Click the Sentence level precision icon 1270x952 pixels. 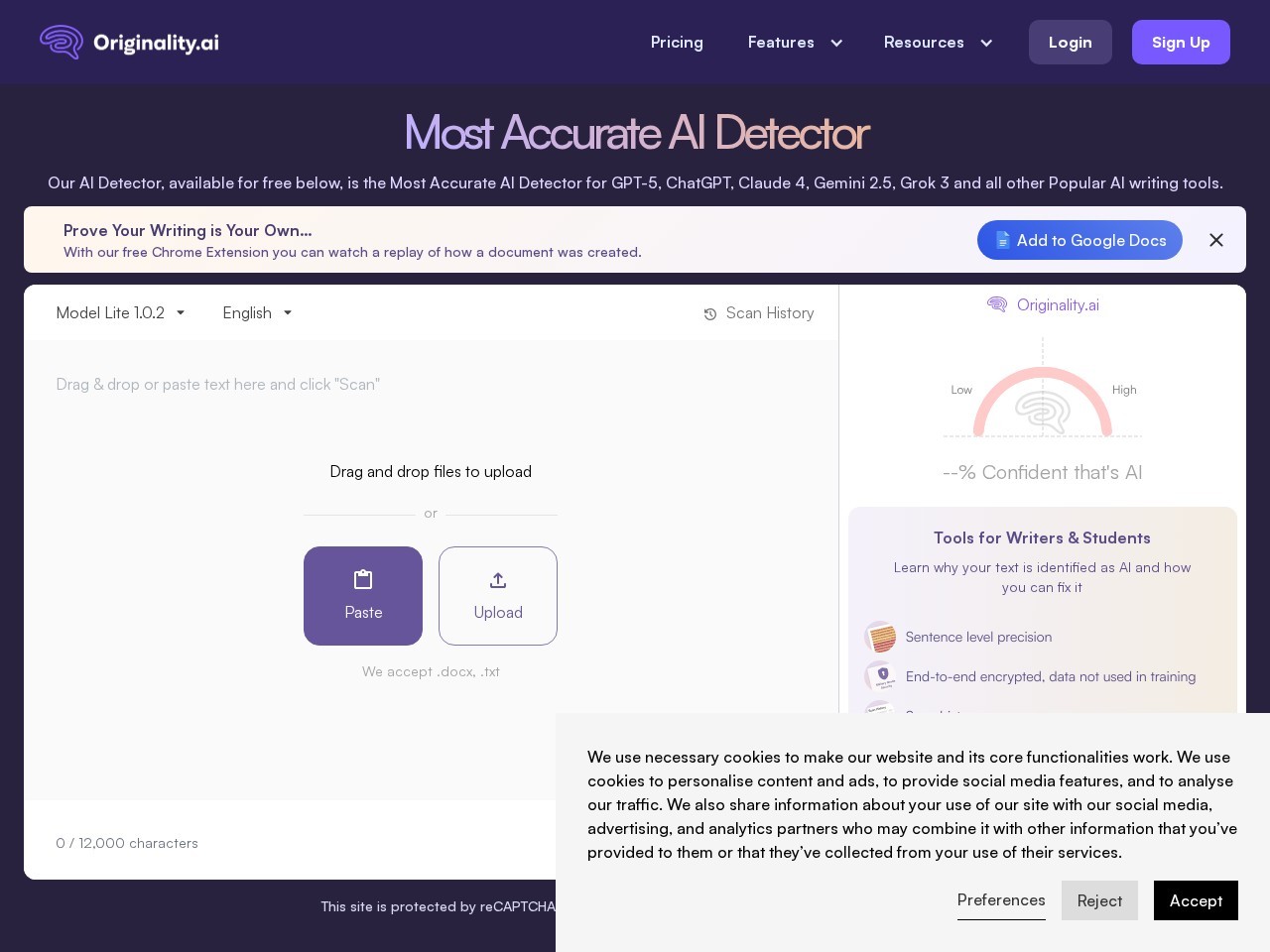[x=880, y=637]
